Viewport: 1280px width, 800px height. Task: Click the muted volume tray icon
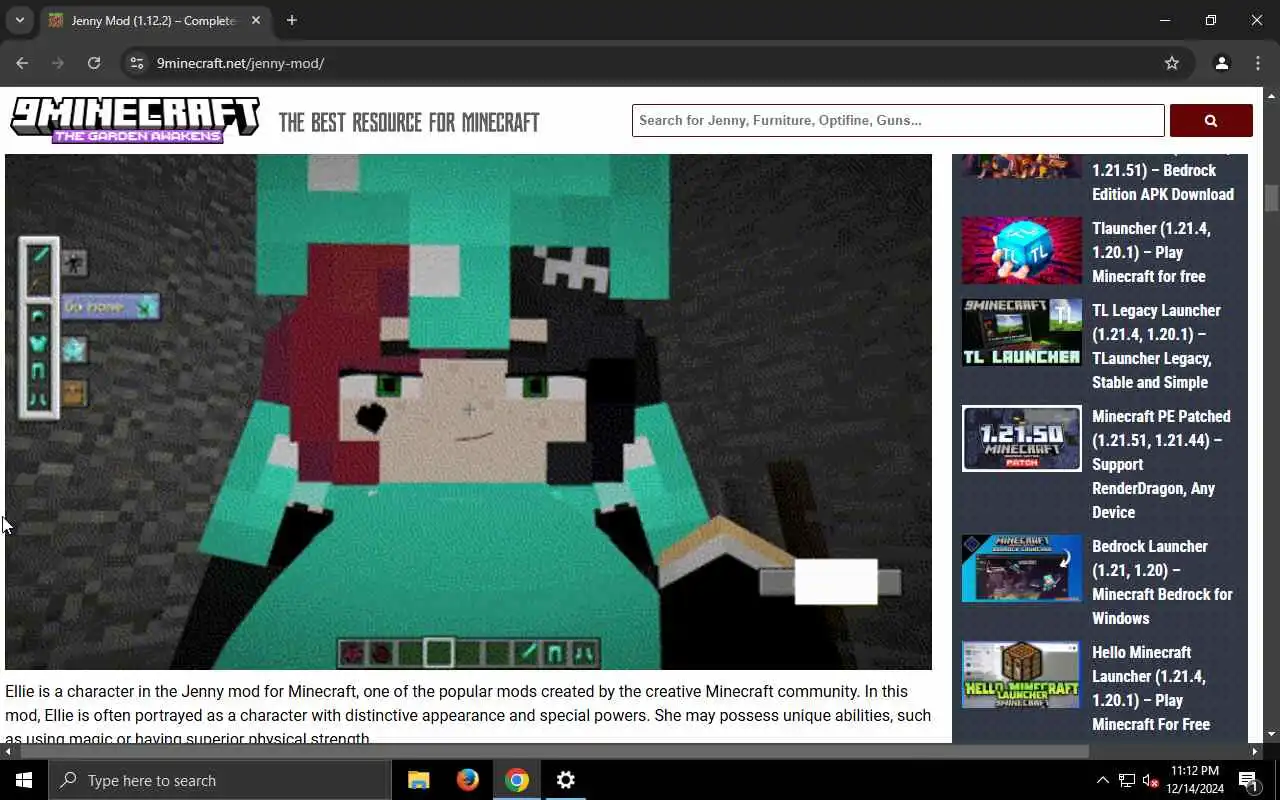1150,780
